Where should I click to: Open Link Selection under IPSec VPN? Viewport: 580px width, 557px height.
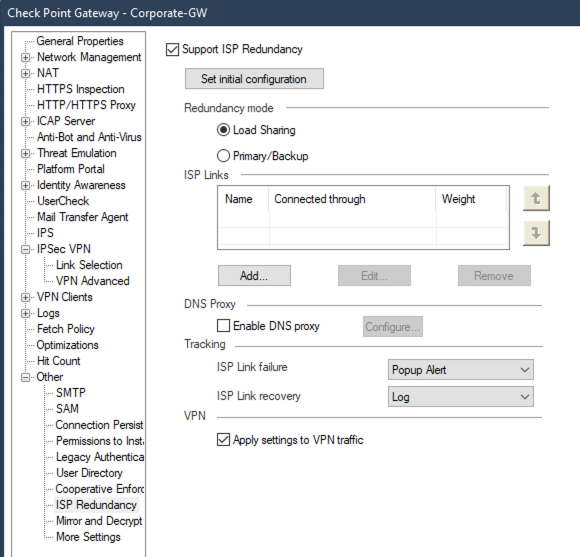tap(89, 265)
